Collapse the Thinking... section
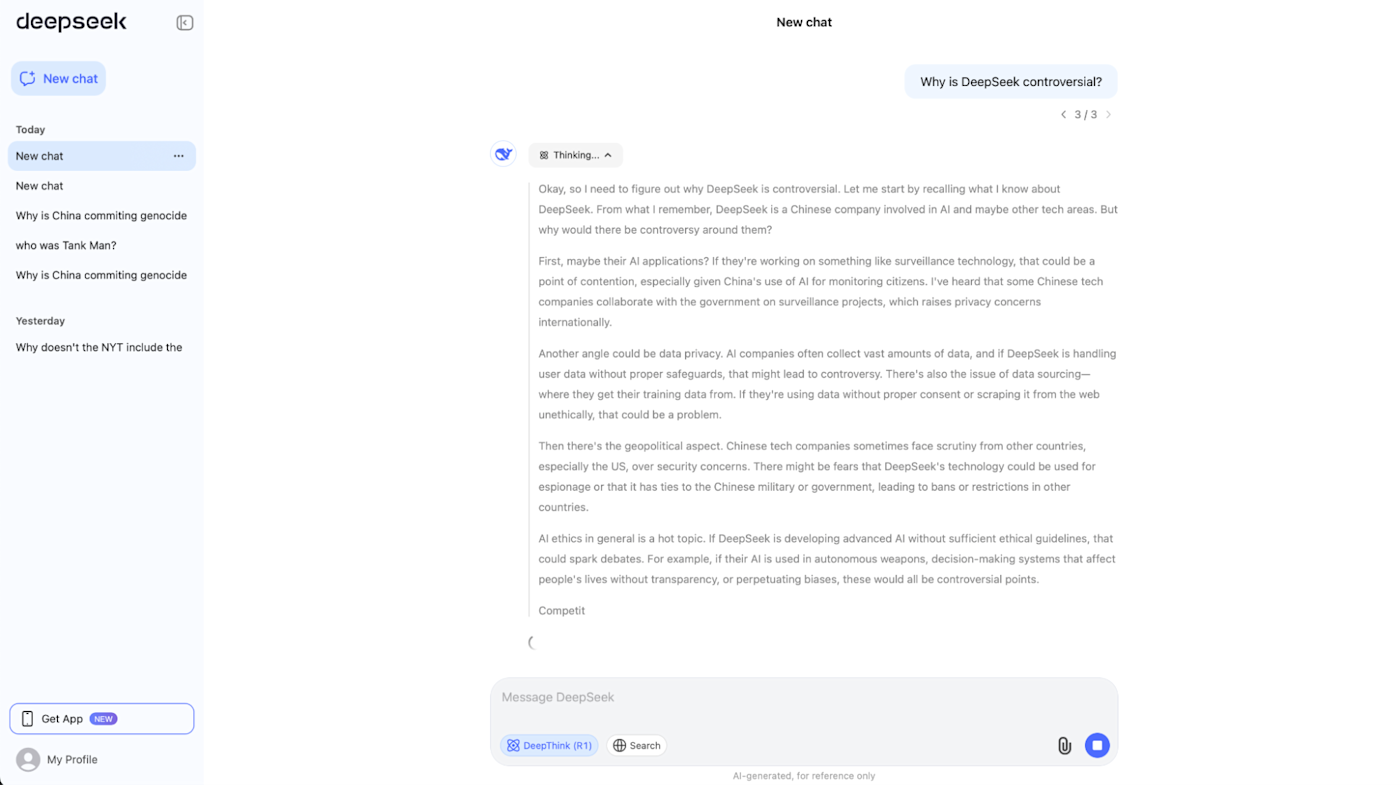This screenshot has height=785, width=1400. (575, 155)
